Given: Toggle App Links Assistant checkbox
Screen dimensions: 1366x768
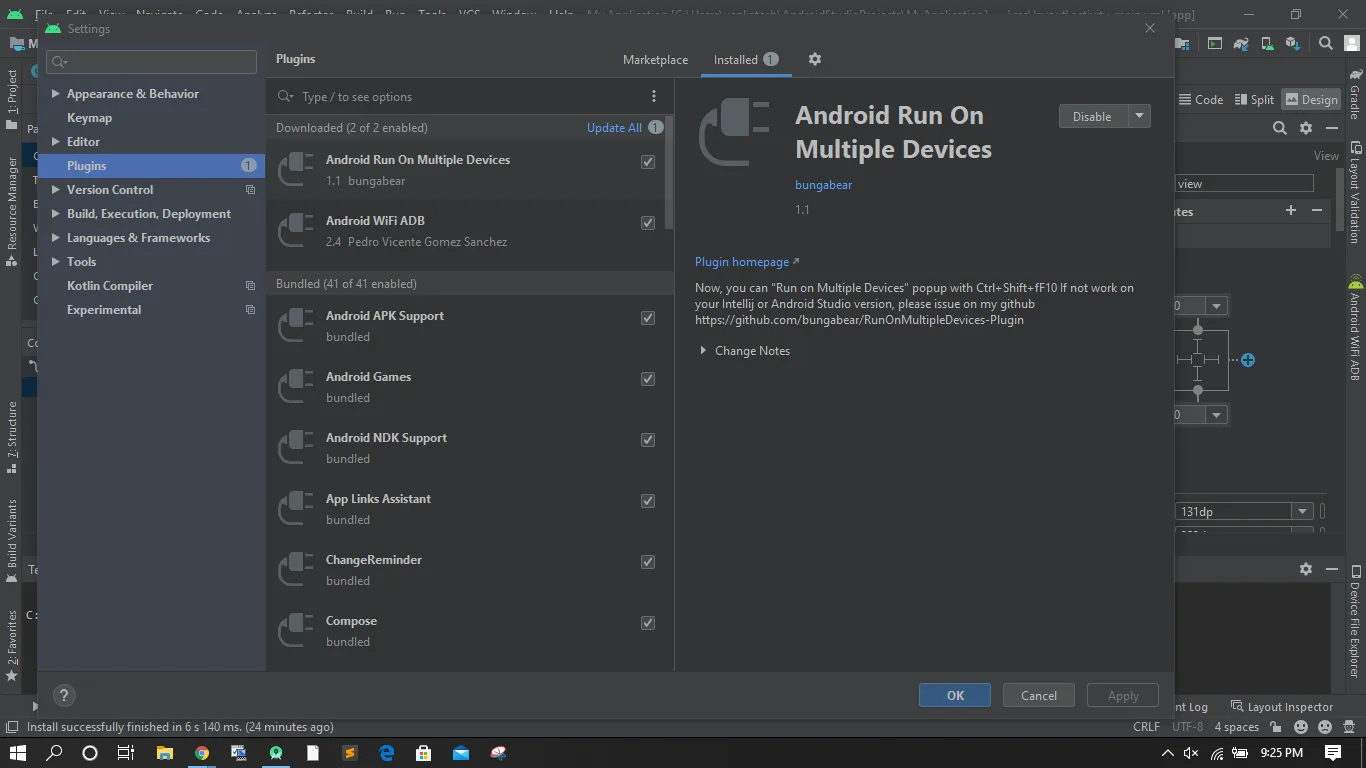Looking at the screenshot, I should point(648,501).
